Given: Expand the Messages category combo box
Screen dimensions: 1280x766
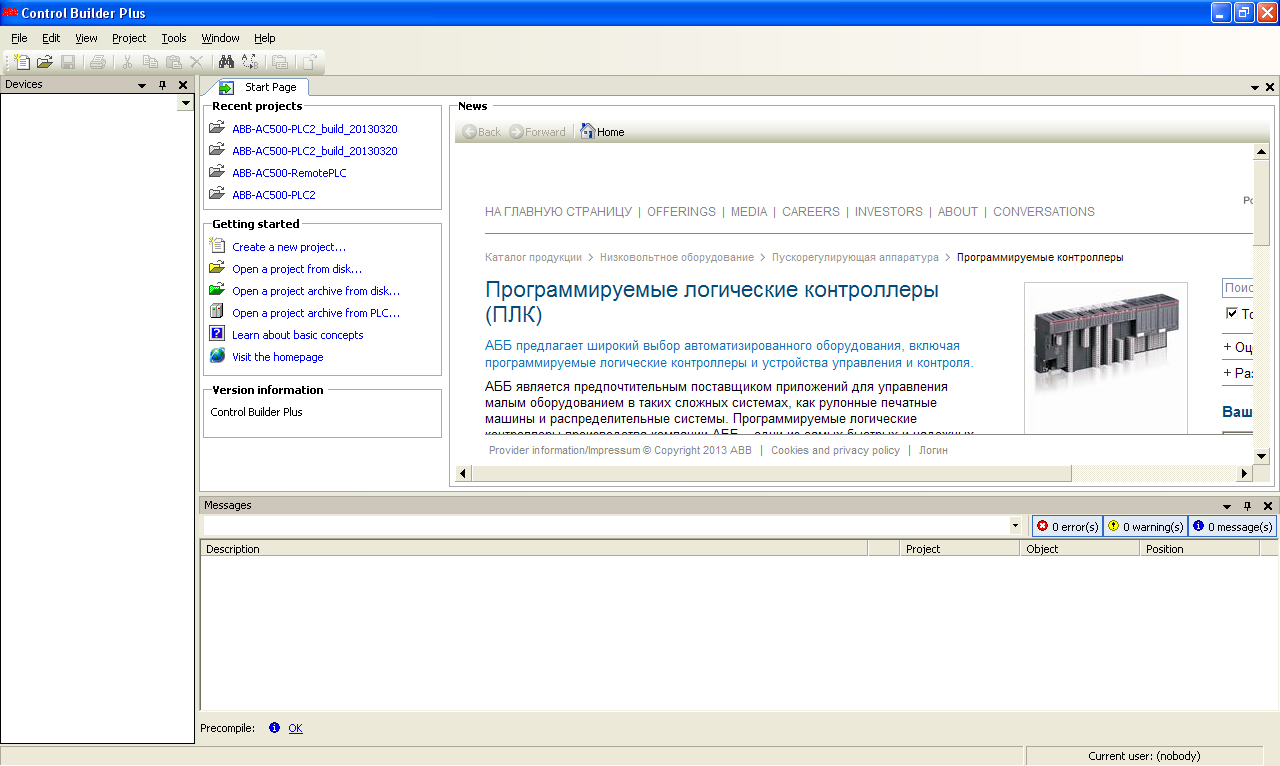Looking at the screenshot, I should [x=1015, y=526].
